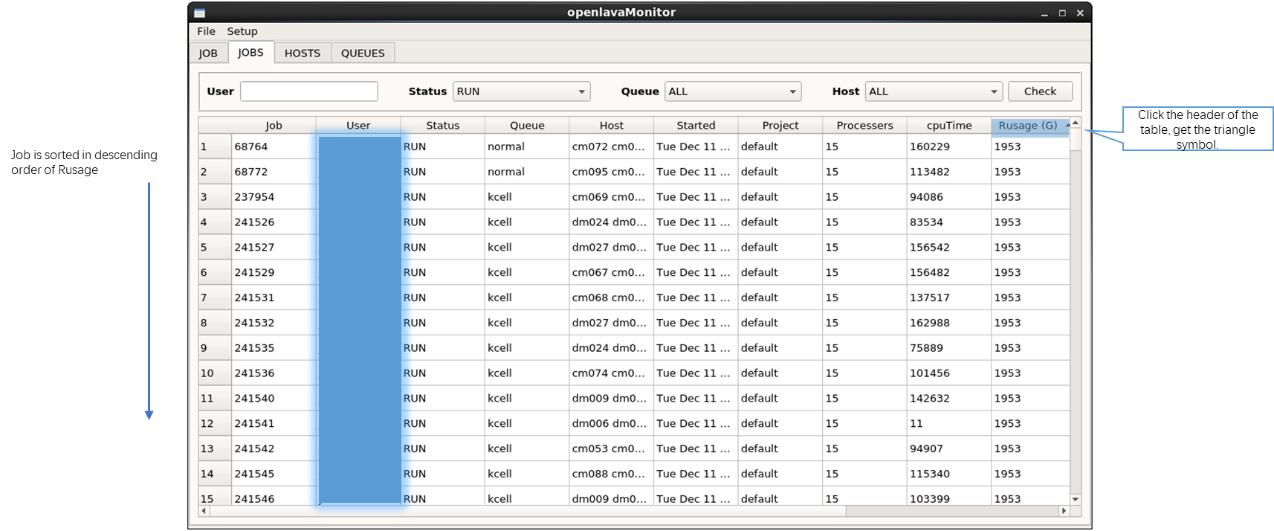The image size is (1274, 531).
Task: Select job 241536 cell
Action: 274,373
